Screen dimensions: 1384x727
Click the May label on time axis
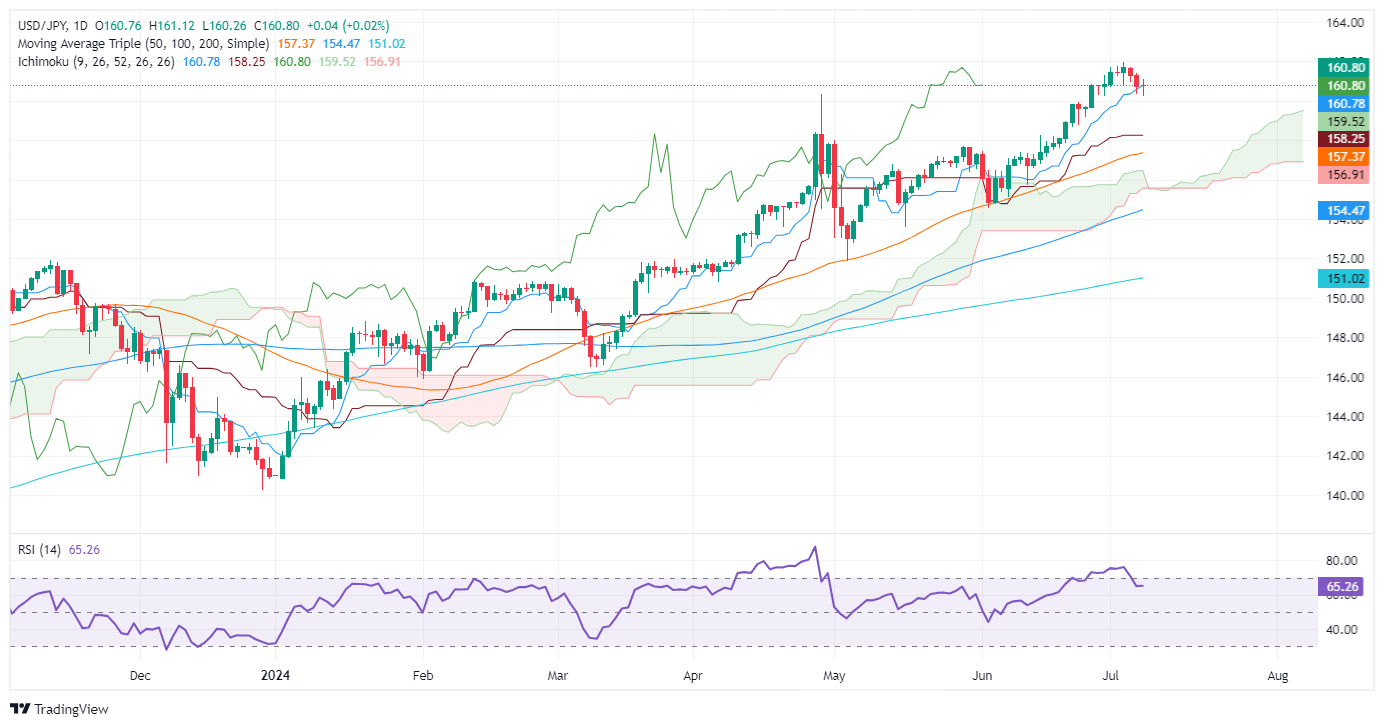[834, 676]
